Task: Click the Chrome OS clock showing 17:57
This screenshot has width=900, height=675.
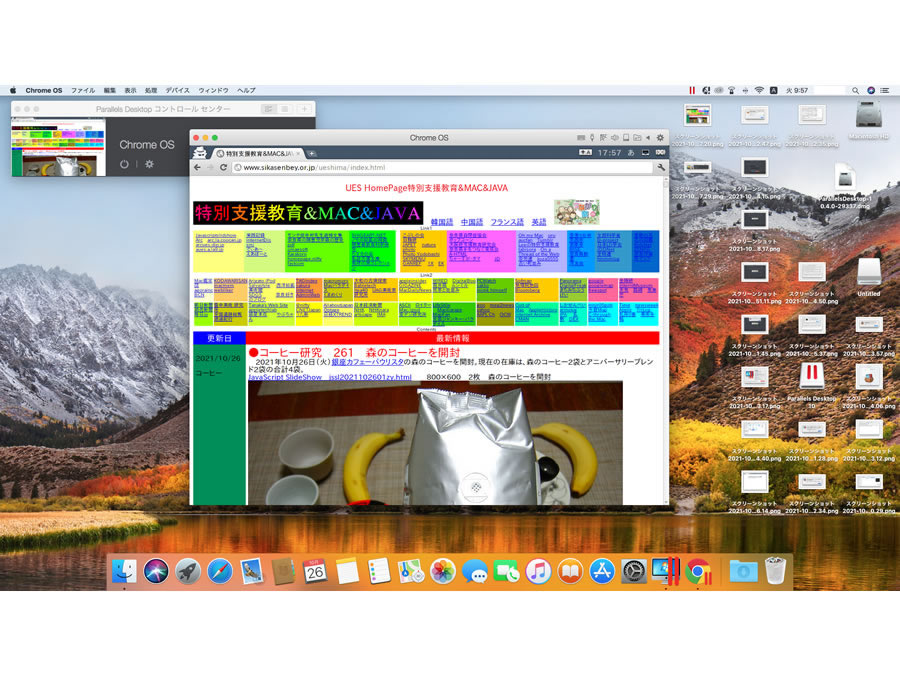Action: 609,153
